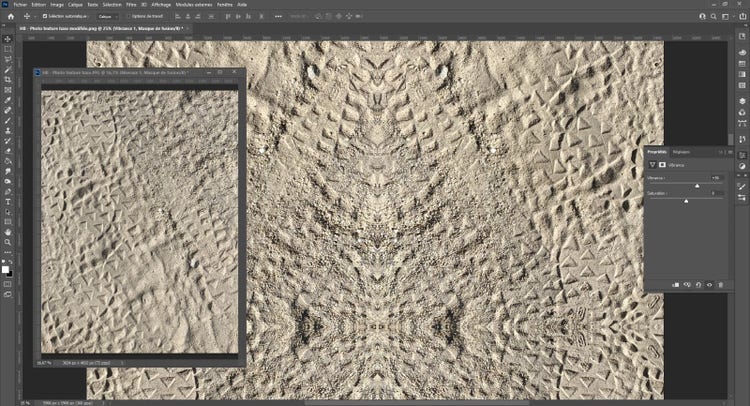Select the Rectangle shape tool
This screenshot has width=750, height=406.
pos(8,222)
